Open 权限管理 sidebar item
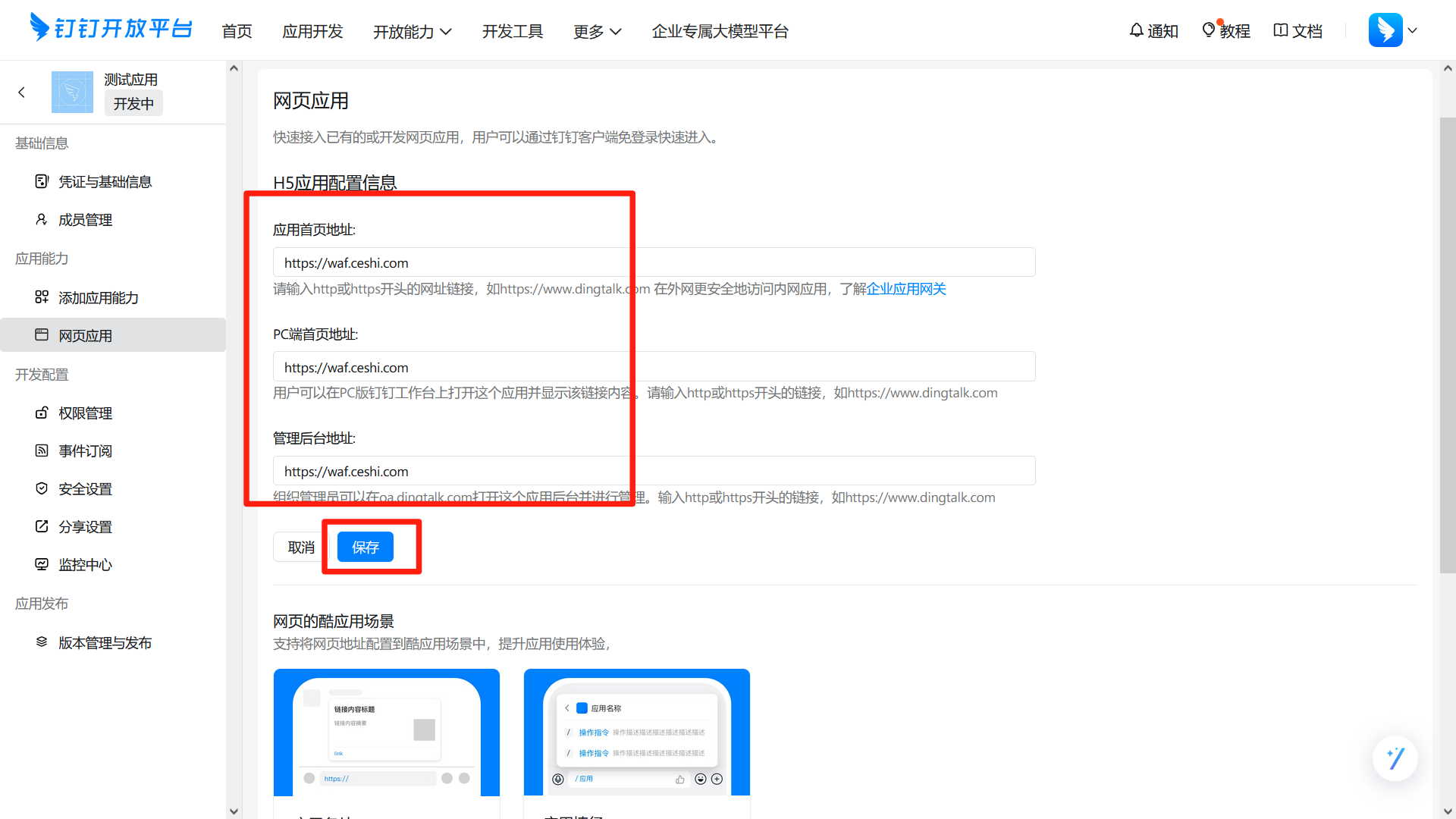Viewport: 1456px width, 819px height. pyautogui.click(x=113, y=413)
